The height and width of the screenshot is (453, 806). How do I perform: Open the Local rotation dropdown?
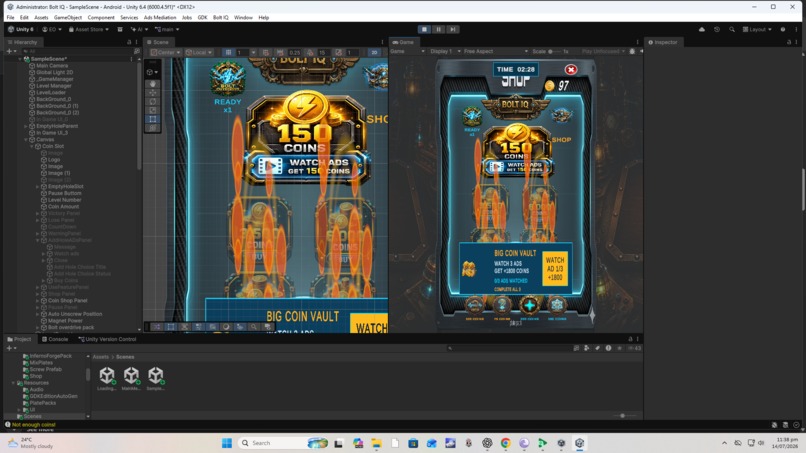pyautogui.click(x=199, y=52)
